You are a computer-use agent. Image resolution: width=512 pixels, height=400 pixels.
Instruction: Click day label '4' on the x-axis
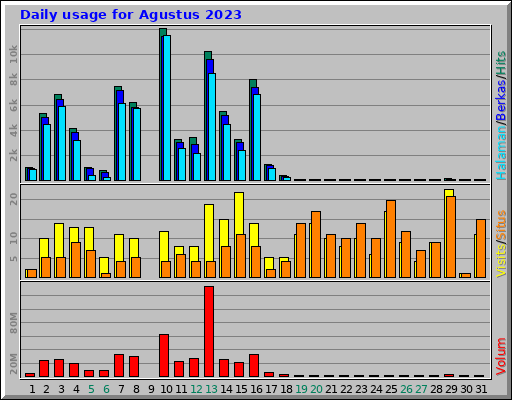[76, 389]
